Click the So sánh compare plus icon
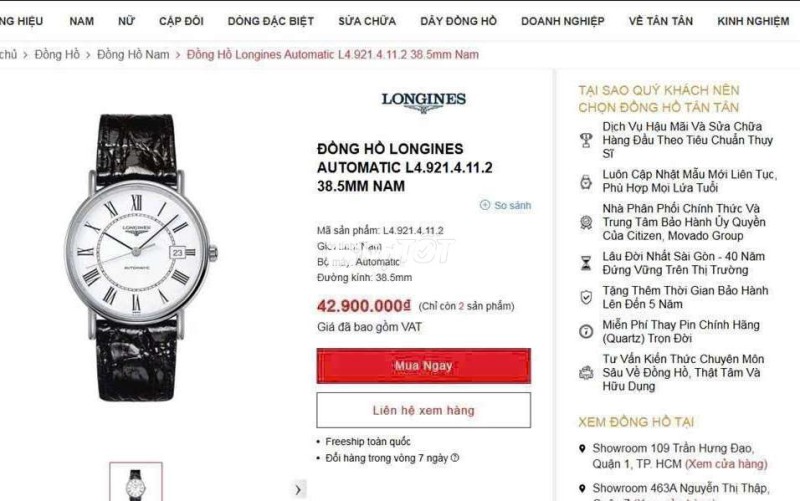The height and width of the screenshot is (501, 800). pyautogui.click(x=485, y=205)
